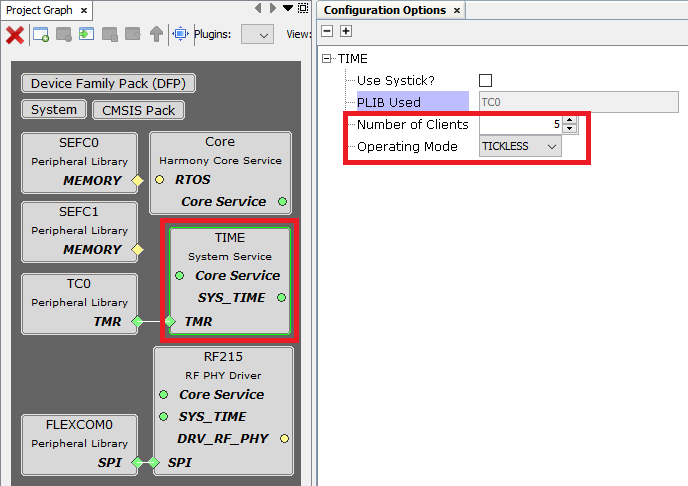The image size is (688, 486).
Task: Increase Number of Clients with up arrow
Action: click(570, 120)
